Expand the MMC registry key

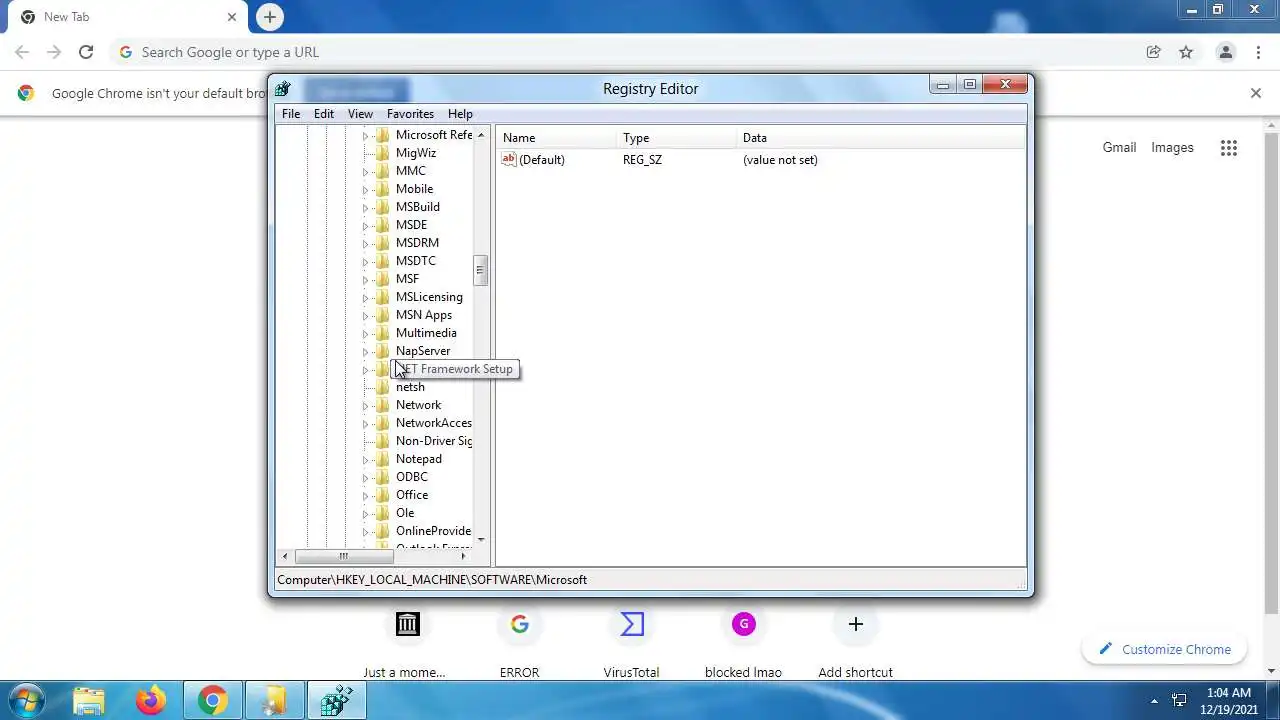coord(365,172)
